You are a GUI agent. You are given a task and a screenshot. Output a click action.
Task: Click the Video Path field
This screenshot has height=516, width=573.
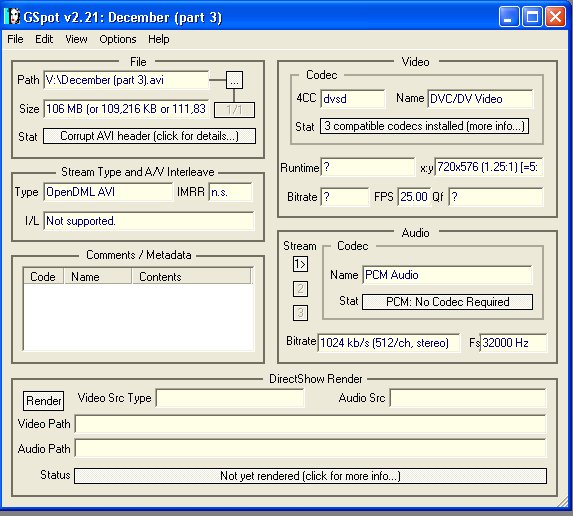click(x=310, y=424)
